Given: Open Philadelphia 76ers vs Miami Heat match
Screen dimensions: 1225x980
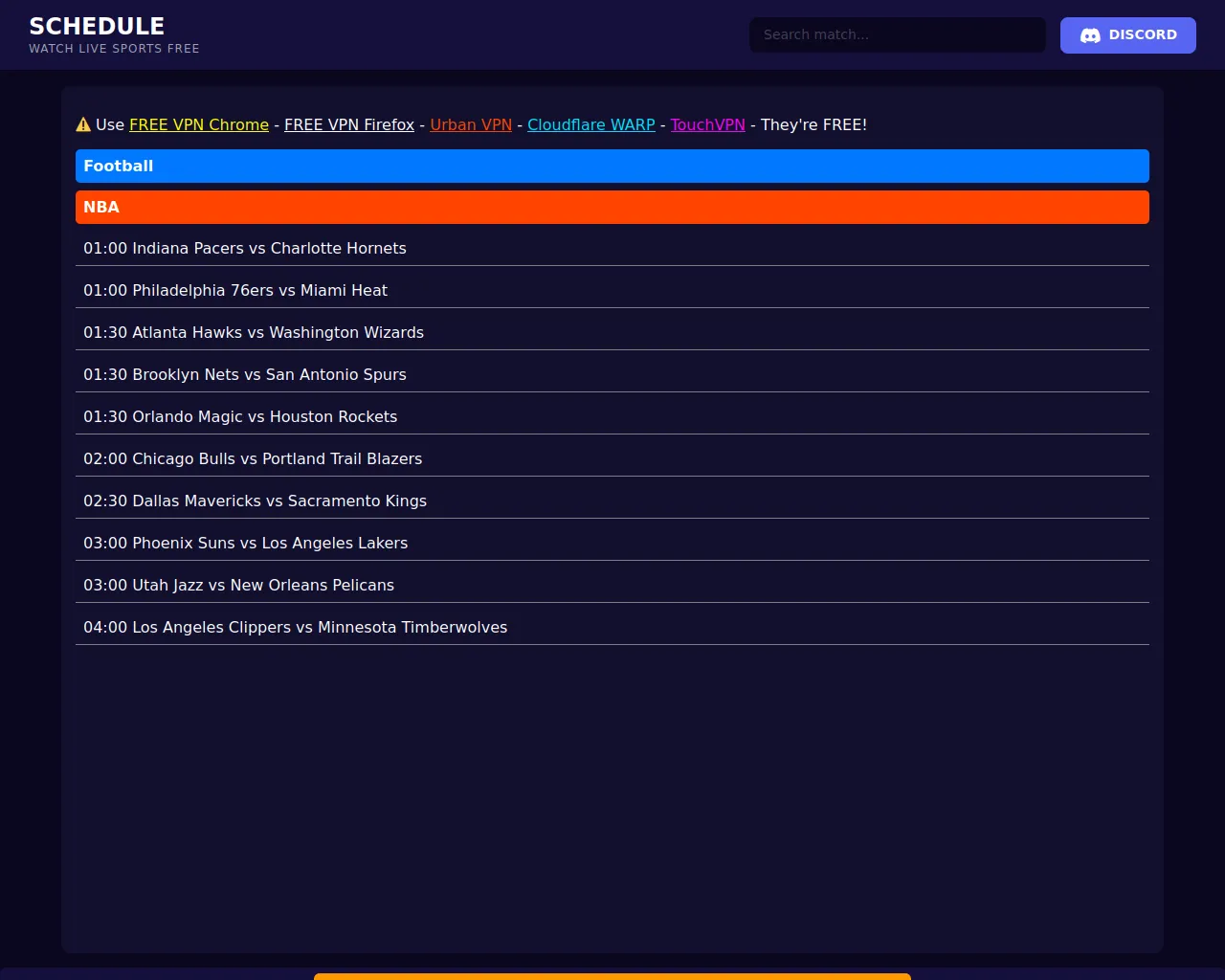Looking at the screenshot, I should point(612,290).
